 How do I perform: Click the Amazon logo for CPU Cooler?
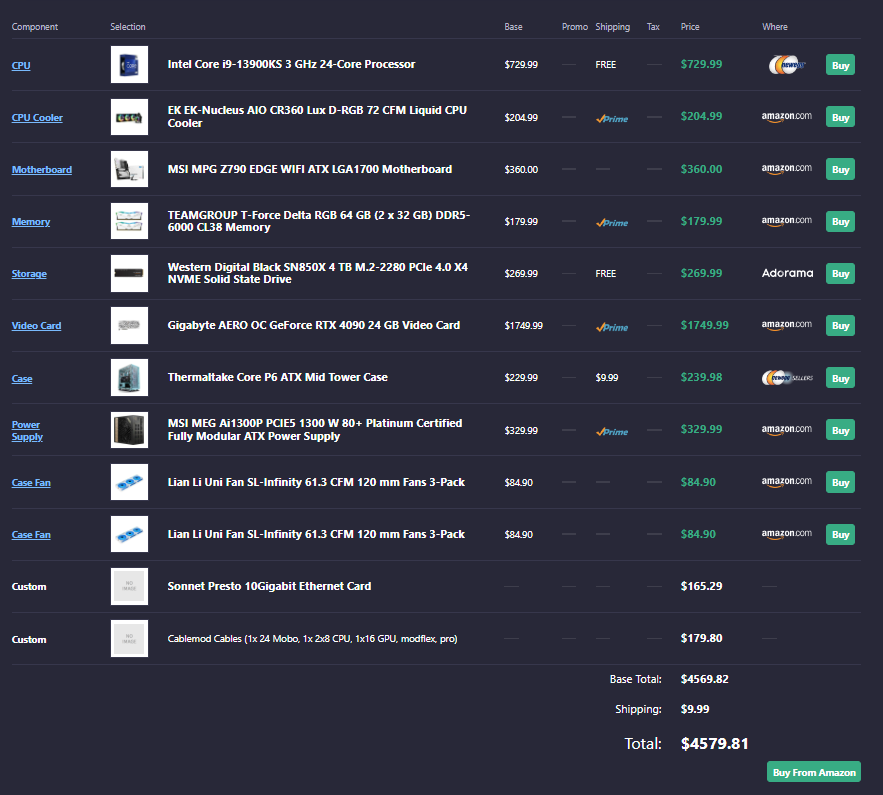click(787, 117)
